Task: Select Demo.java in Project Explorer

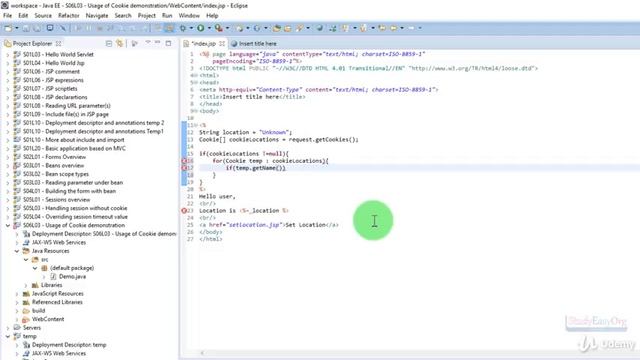Action: [72, 277]
